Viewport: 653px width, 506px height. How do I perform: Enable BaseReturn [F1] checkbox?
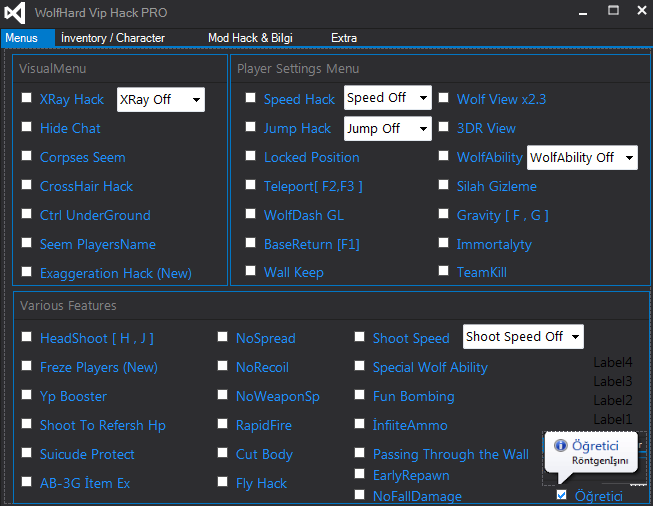point(250,243)
